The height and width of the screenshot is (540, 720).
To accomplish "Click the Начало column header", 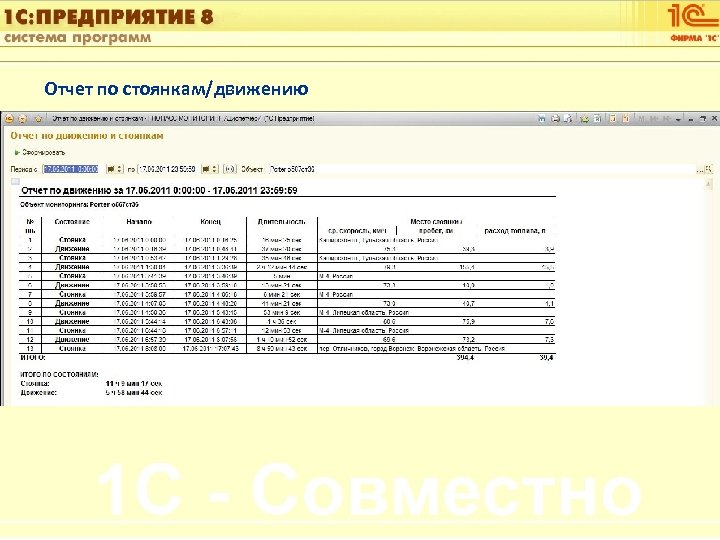I will point(139,221).
